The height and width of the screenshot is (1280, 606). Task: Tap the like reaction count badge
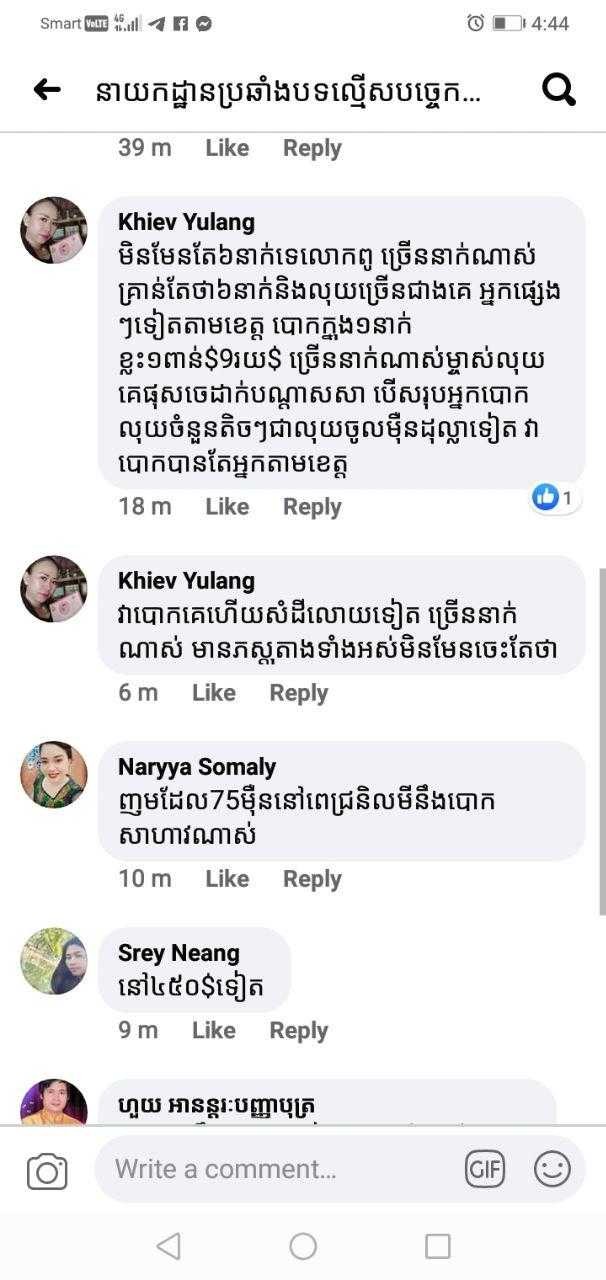point(555,497)
